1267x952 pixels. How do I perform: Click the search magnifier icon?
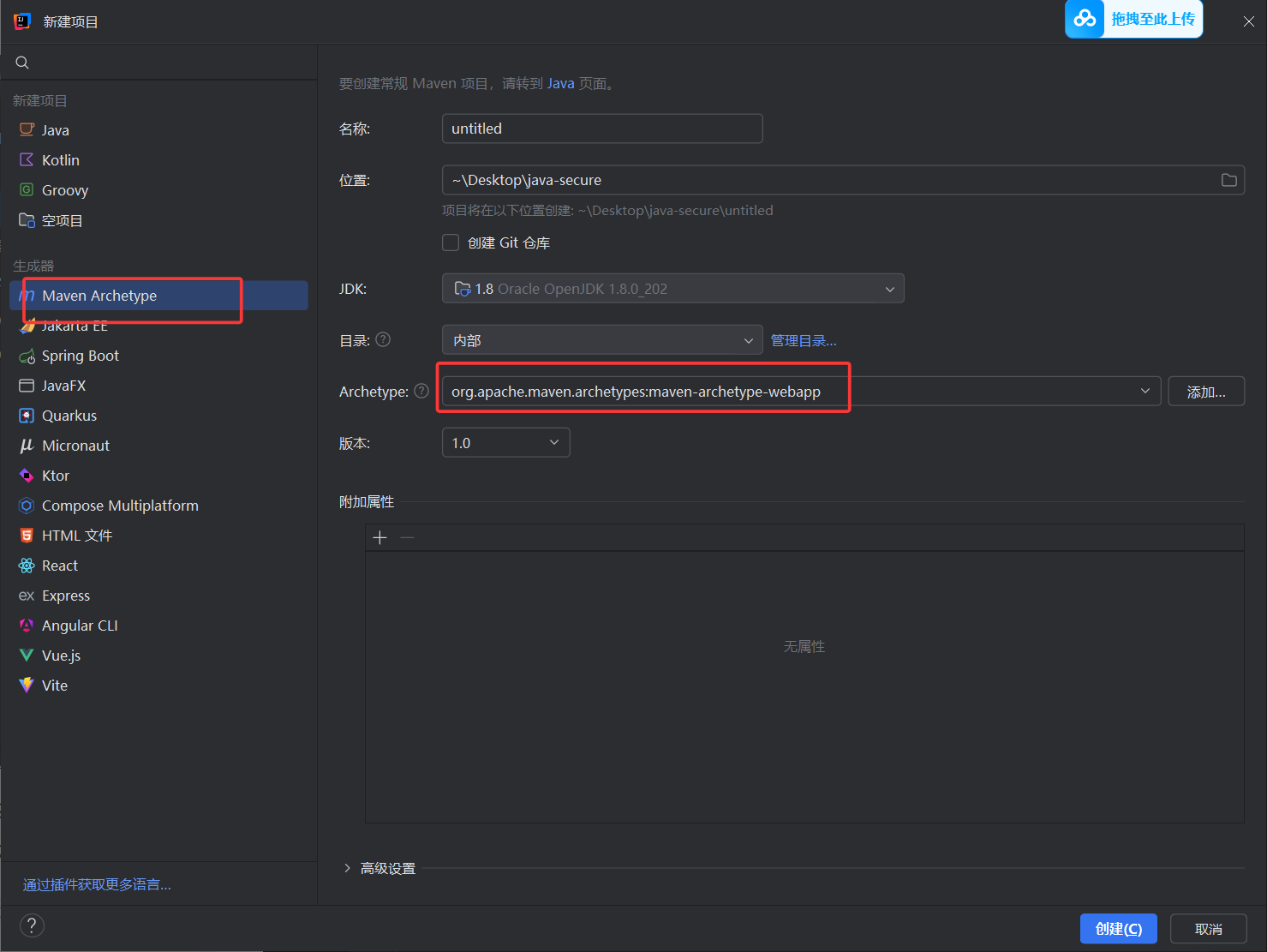point(22,63)
